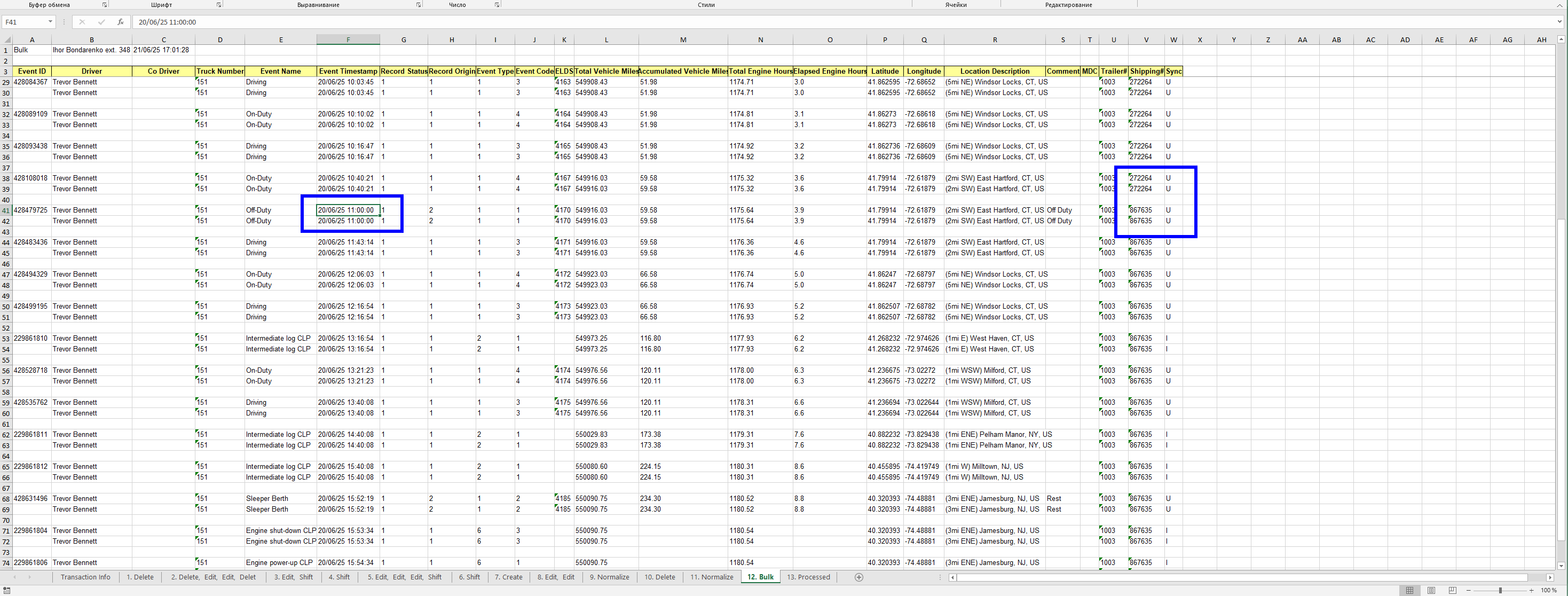Image resolution: width=1568 pixels, height=596 pixels.
Task: Click the macro recording icon in status bar
Action: (7, 591)
